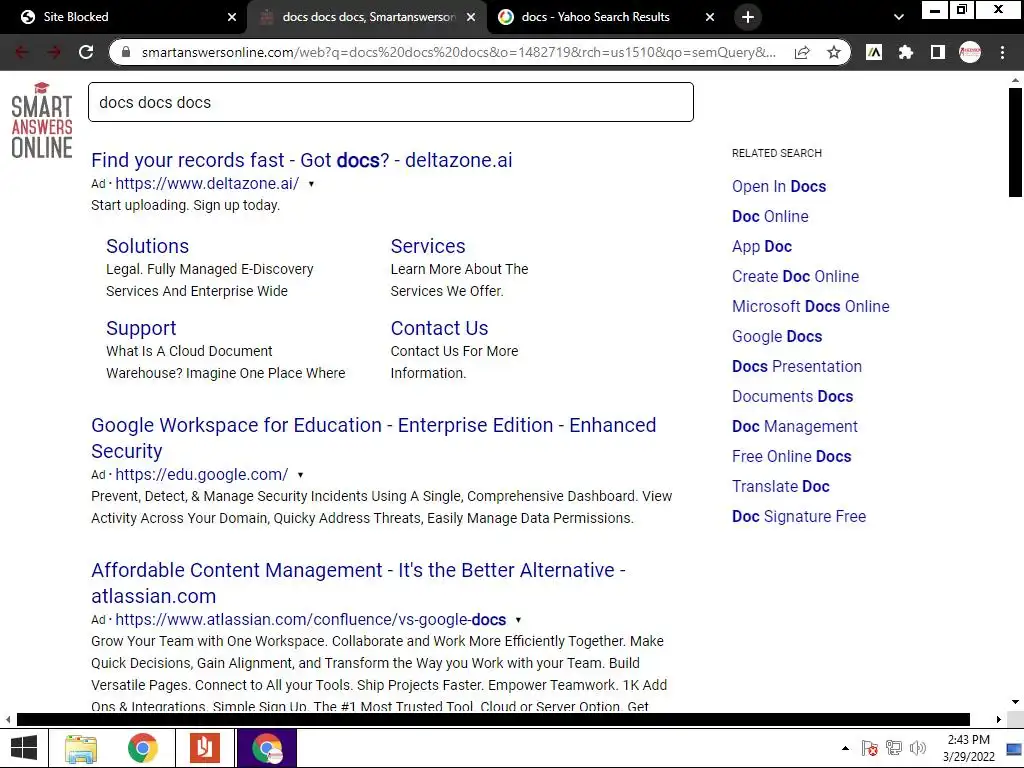Open the orange app in the taskbar
Screen dimensions: 1024x768
click(204, 748)
